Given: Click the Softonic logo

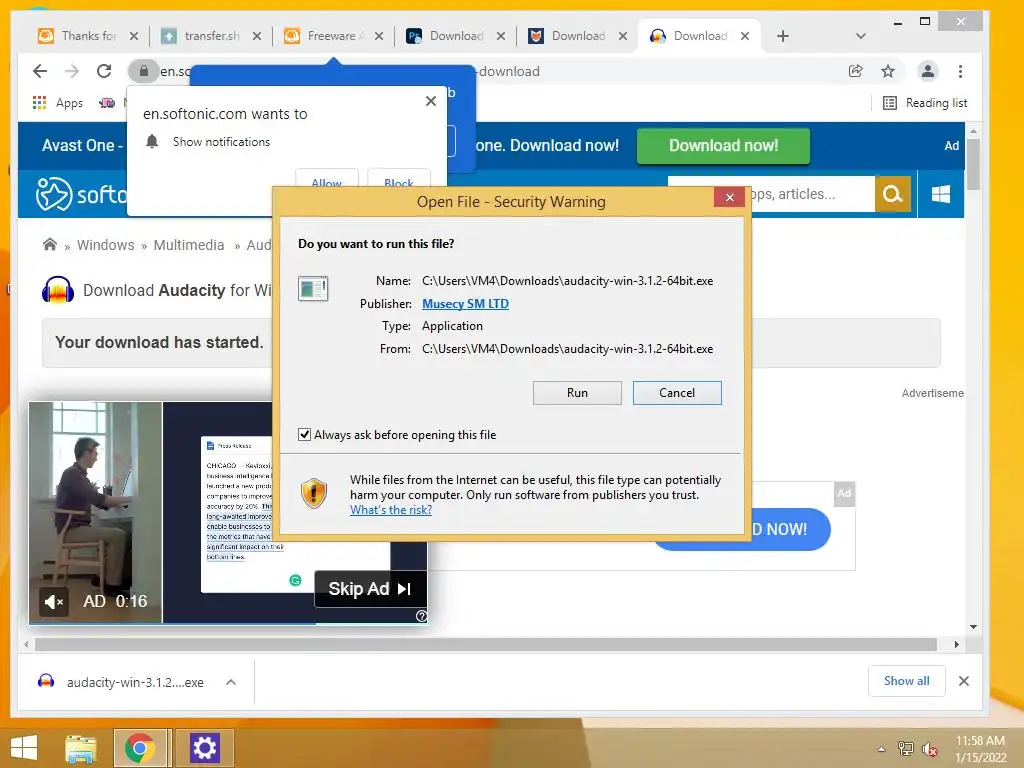Looking at the screenshot, I should coord(80,194).
